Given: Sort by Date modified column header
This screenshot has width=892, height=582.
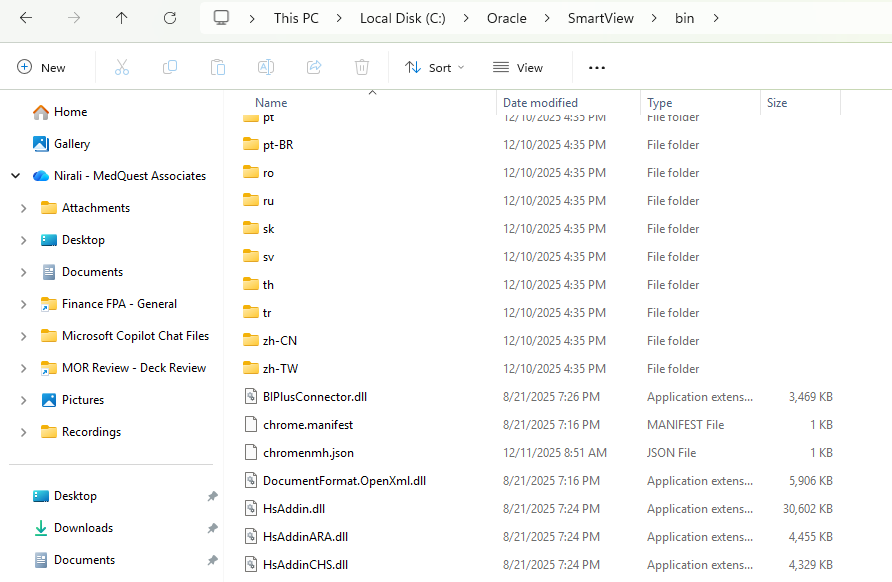Looking at the screenshot, I should 540,102.
